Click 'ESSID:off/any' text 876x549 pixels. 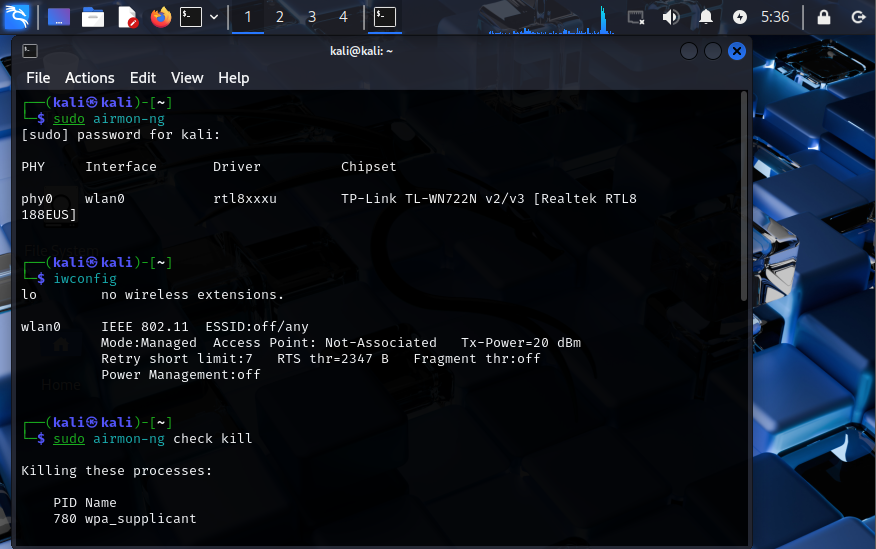[257, 327]
